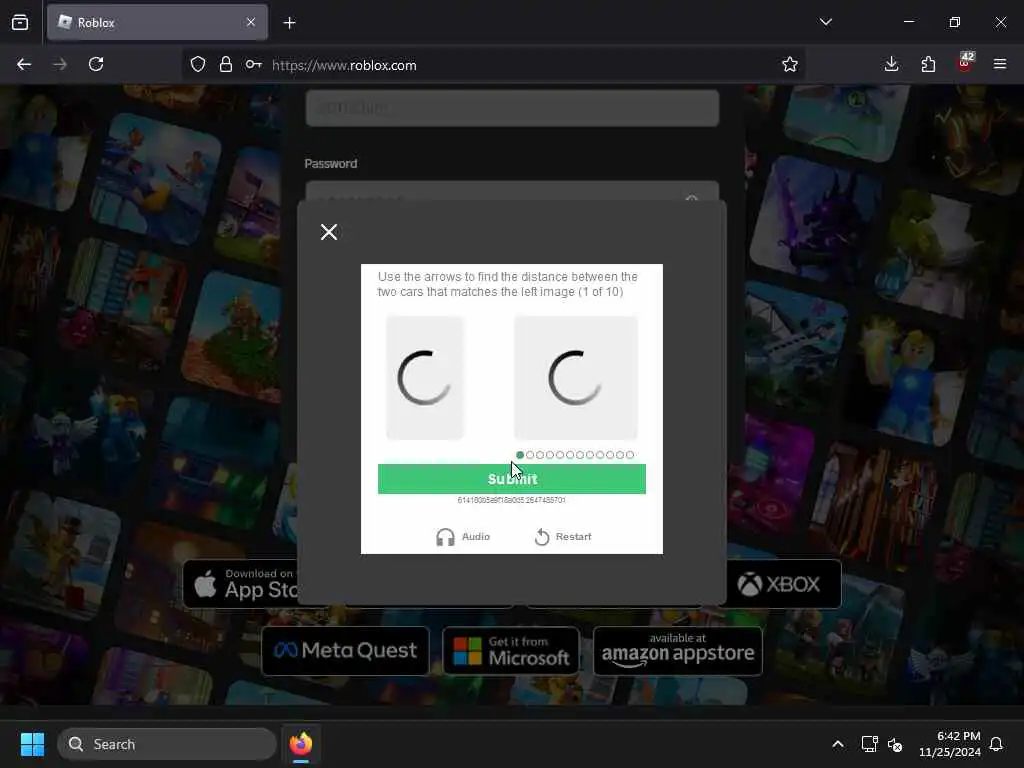1024x768 pixels.
Task: Open Get it from Microsoft badge
Action: [511, 650]
